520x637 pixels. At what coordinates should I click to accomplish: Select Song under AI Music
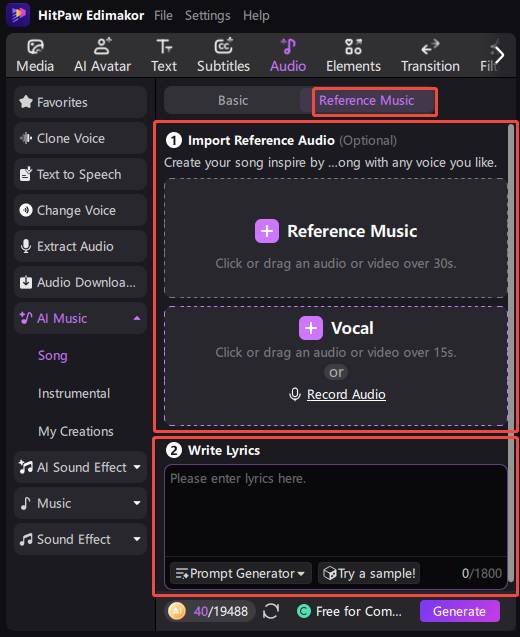coord(52,355)
